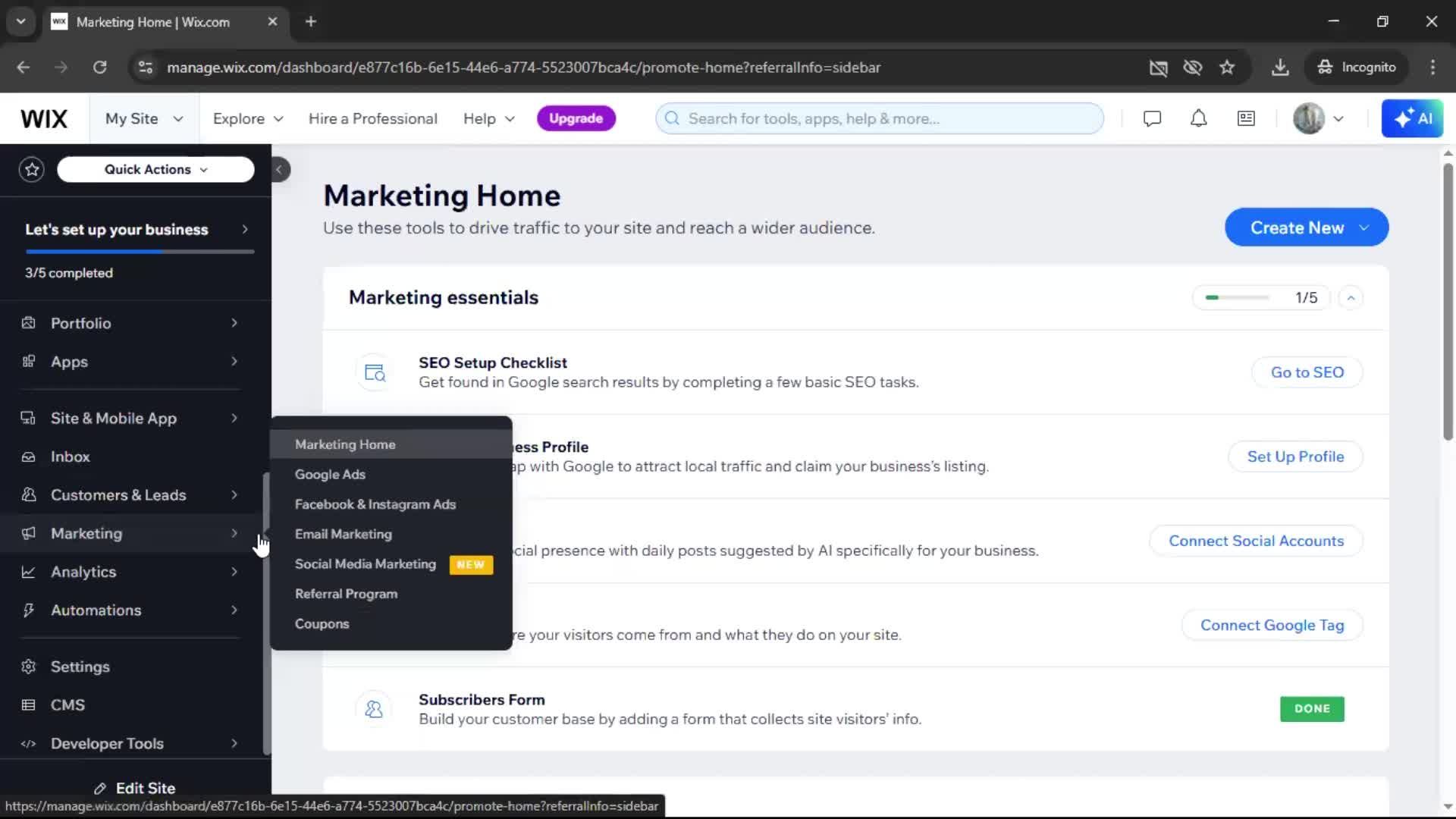The height and width of the screenshot is (819, 1456).
Task: Open the Quick Actions dropdown
Action: pyautogui.click(x=155, y=170)
